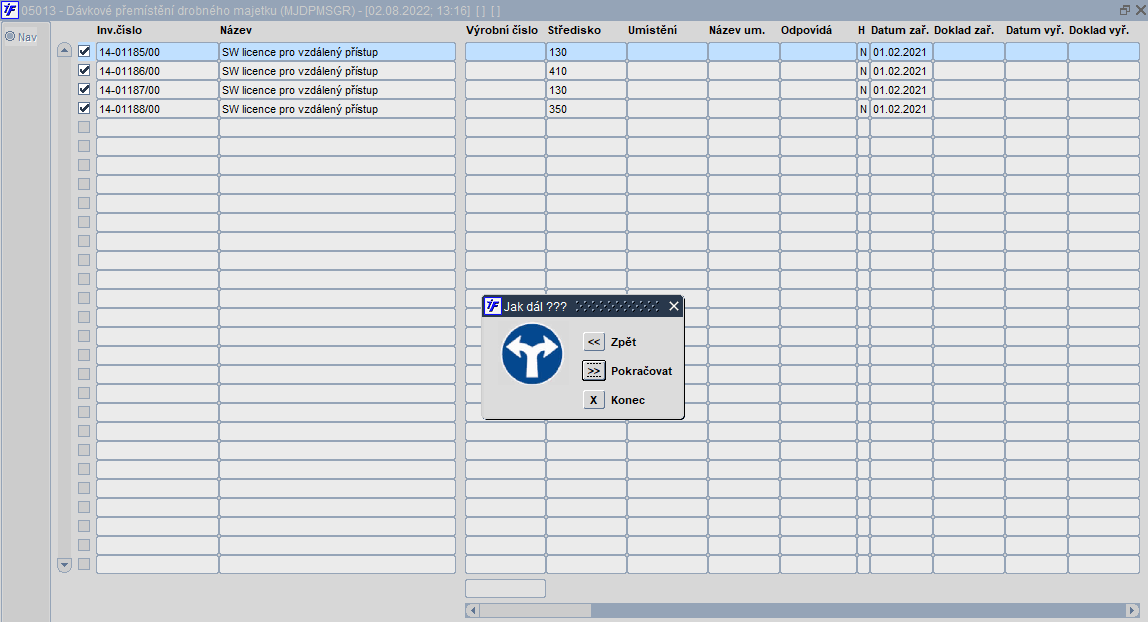Click the date 01.02.2021 in row 14-01188/00
Viewport: 1148px width, 622px height.
(901, 109)
